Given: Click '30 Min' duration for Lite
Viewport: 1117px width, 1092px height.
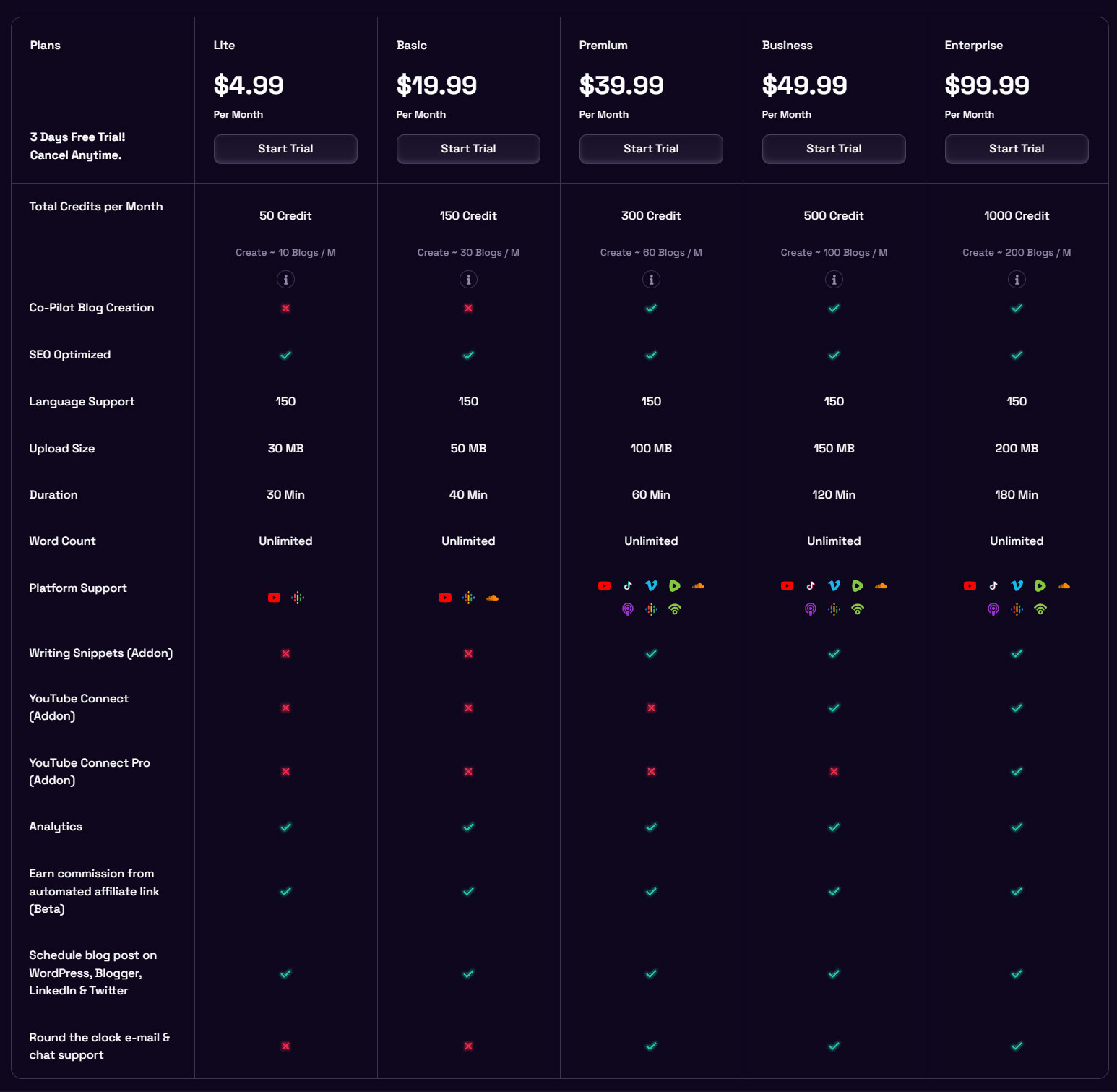Looking at the screenshot, I should (285, 495).
